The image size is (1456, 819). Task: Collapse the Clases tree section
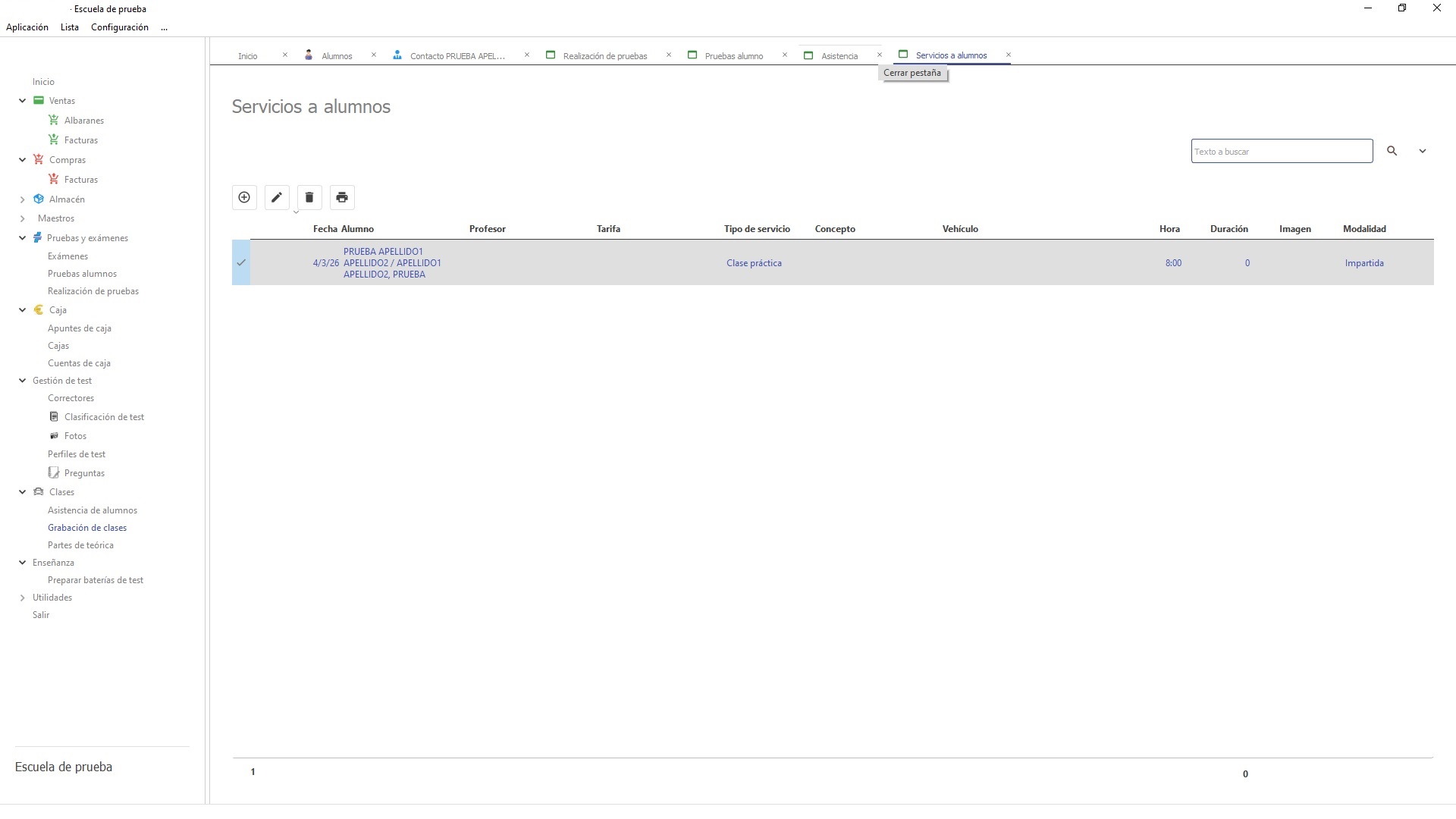tap(23, 492)
